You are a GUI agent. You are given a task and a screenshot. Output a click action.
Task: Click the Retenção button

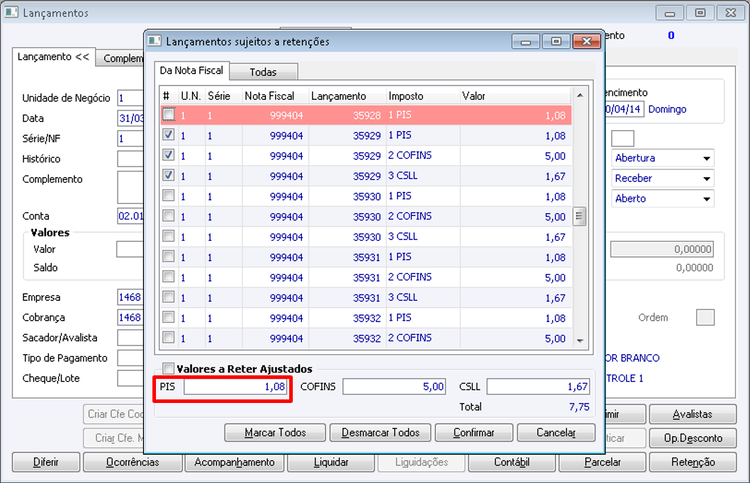click(x=693, y=462)
